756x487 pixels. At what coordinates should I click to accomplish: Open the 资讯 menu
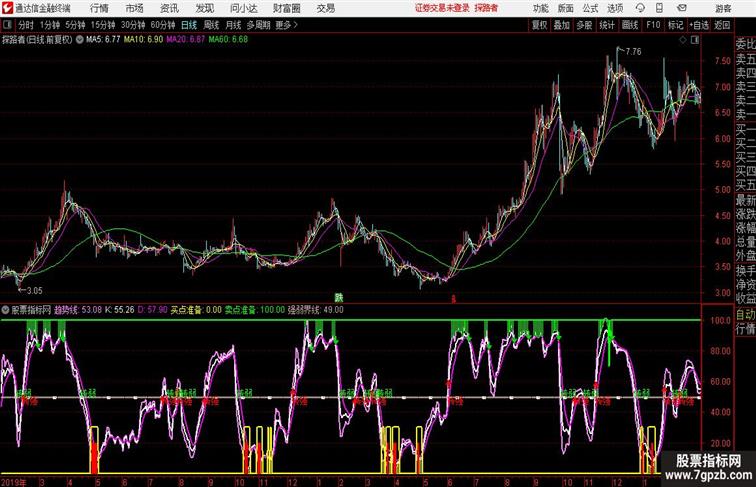(169, 8)
